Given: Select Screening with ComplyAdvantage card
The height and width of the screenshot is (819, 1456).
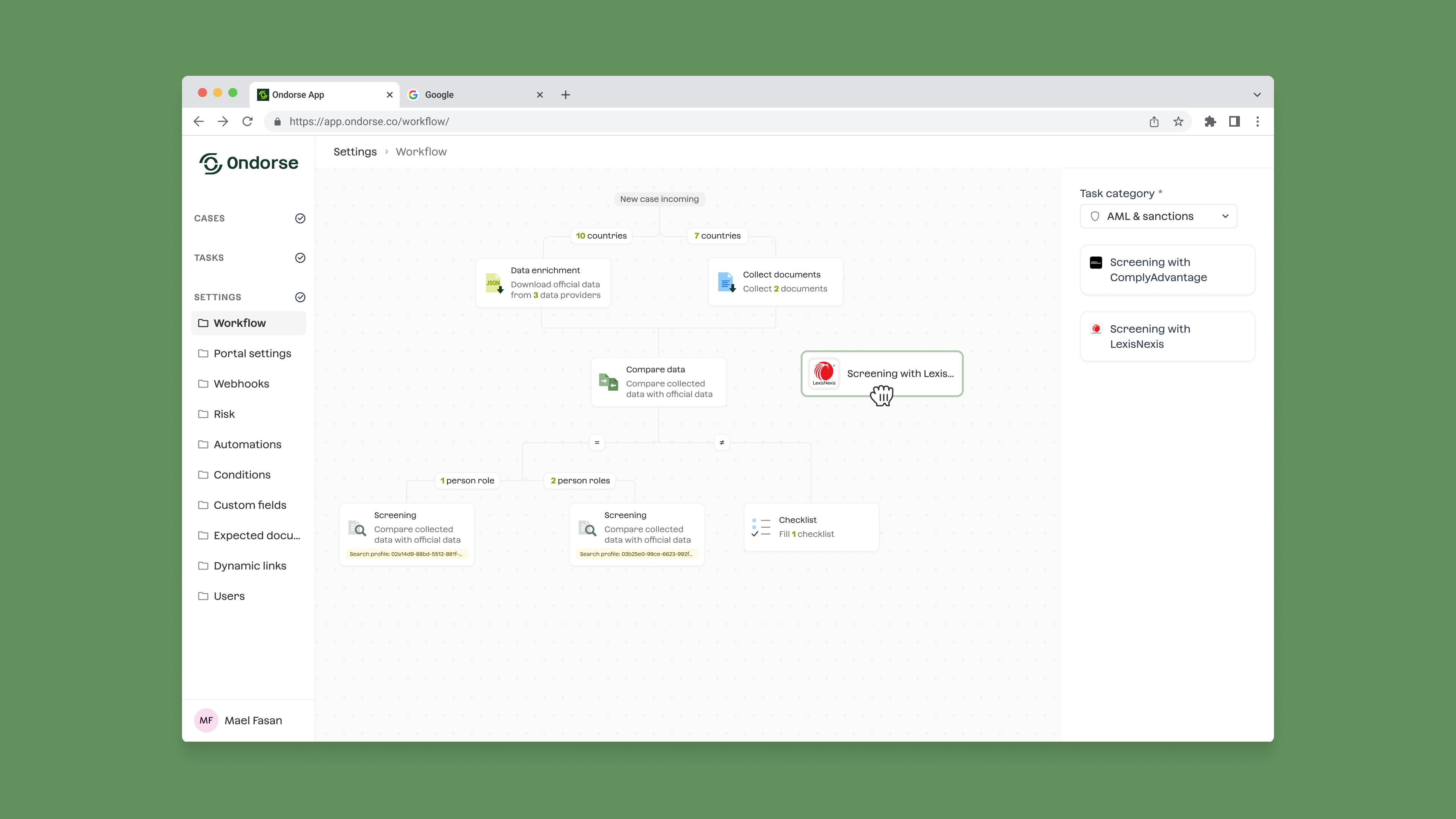Looking at the screenshot, I should tap(1167, 270).
